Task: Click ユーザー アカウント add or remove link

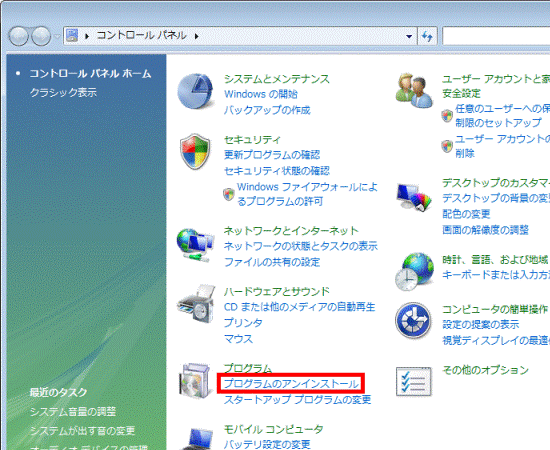Action: pos(502,146)
